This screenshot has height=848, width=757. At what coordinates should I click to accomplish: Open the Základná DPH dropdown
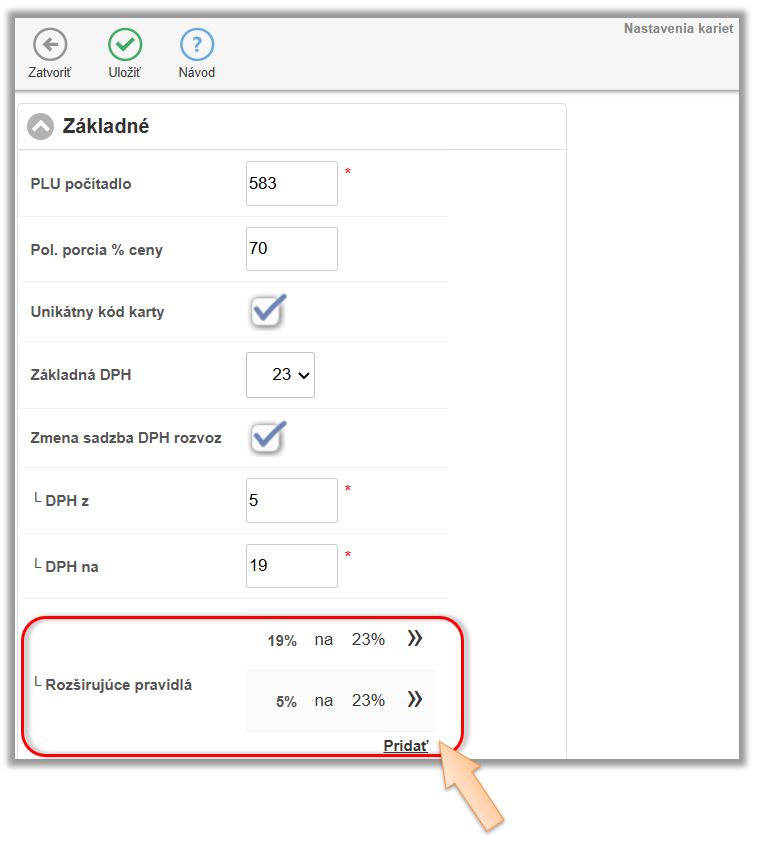[280, 374]
